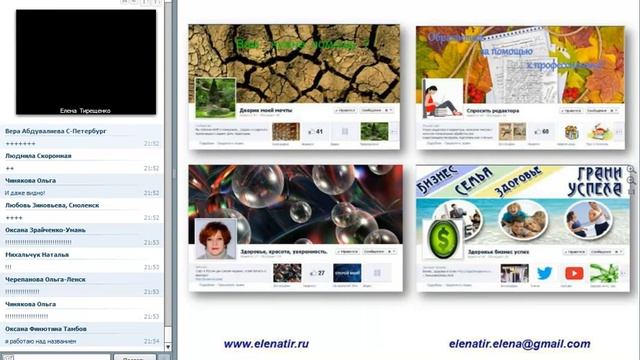Select chat name 'Михальчук Наталья'
Screen dimensions: 640x360
pos(37,254)
